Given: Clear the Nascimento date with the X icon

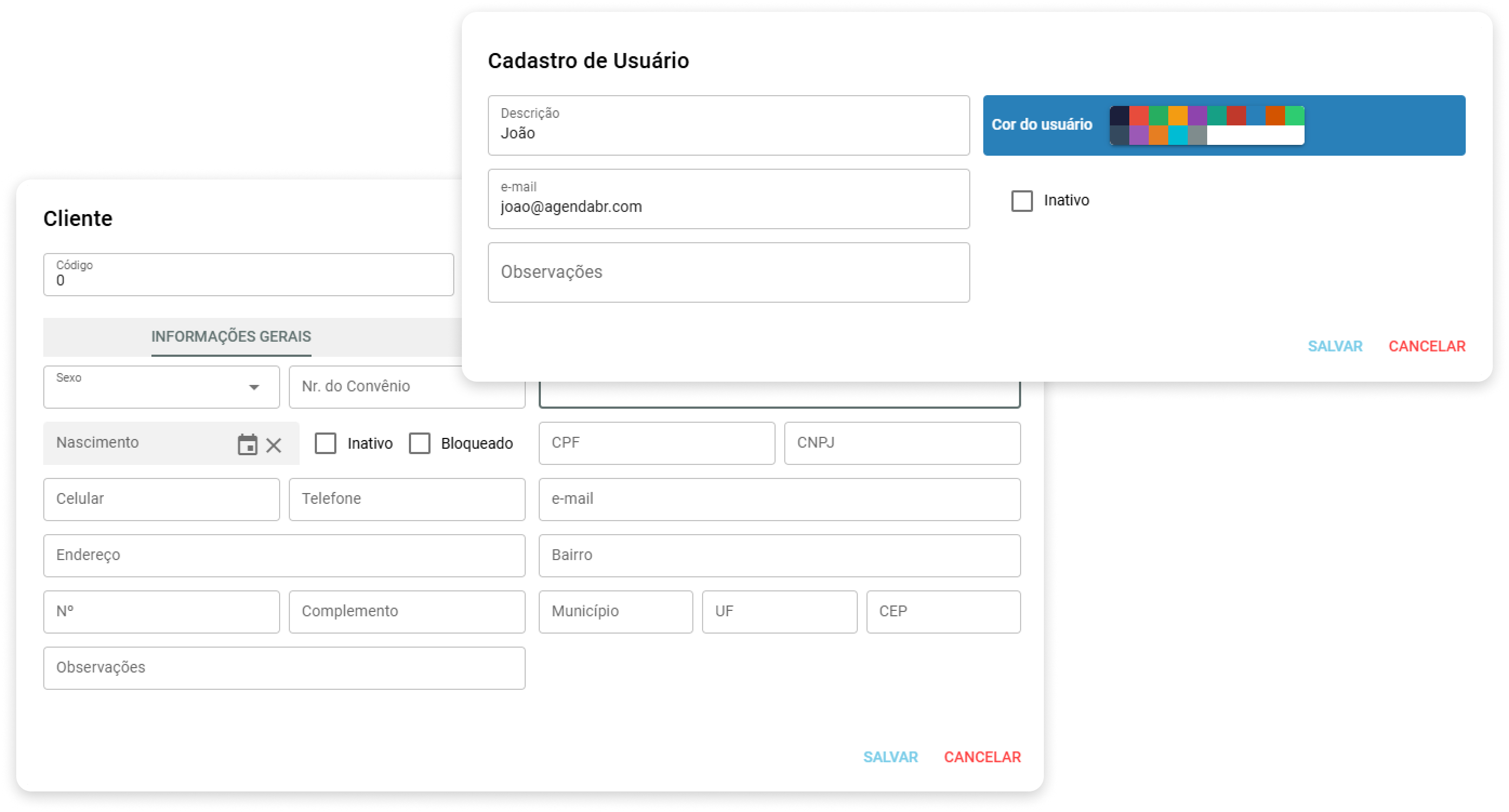Looking at the screenshot, I should (274, 445).
